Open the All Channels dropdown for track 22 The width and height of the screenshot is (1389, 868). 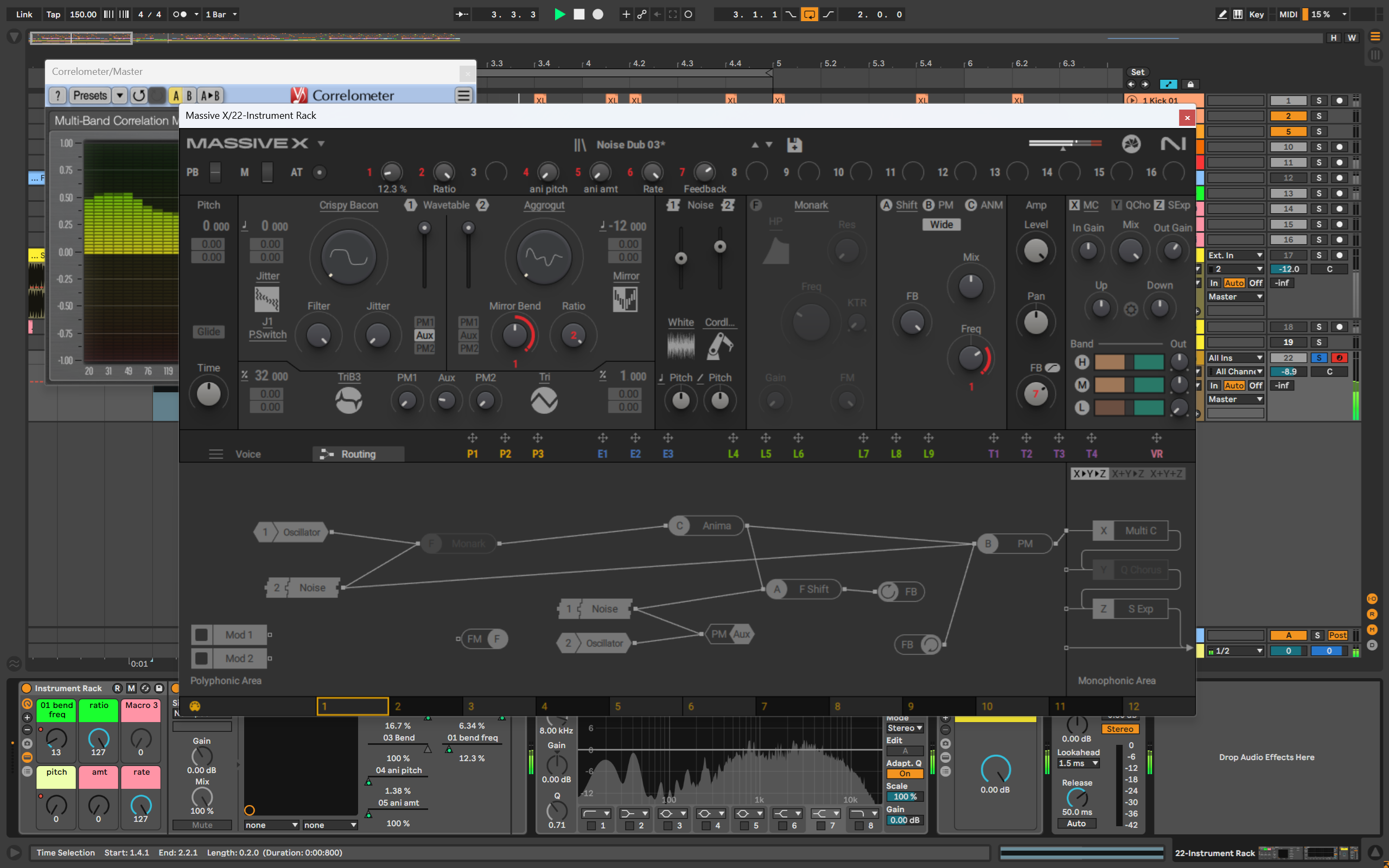click(x=1235, y=372)
